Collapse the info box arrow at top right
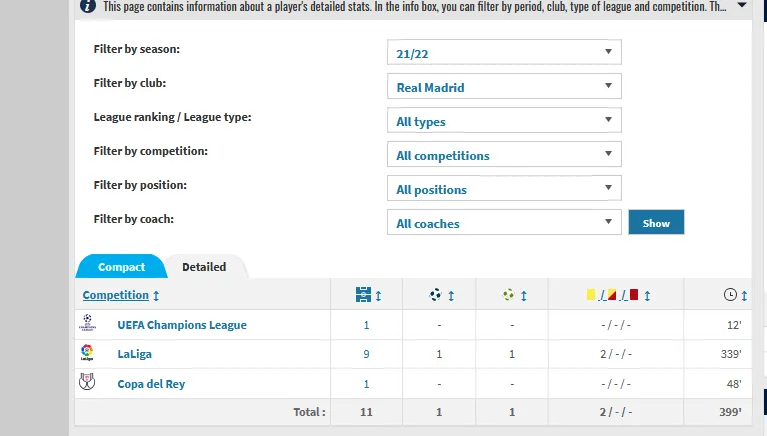 pyautogui.click(x=742, y=5)
